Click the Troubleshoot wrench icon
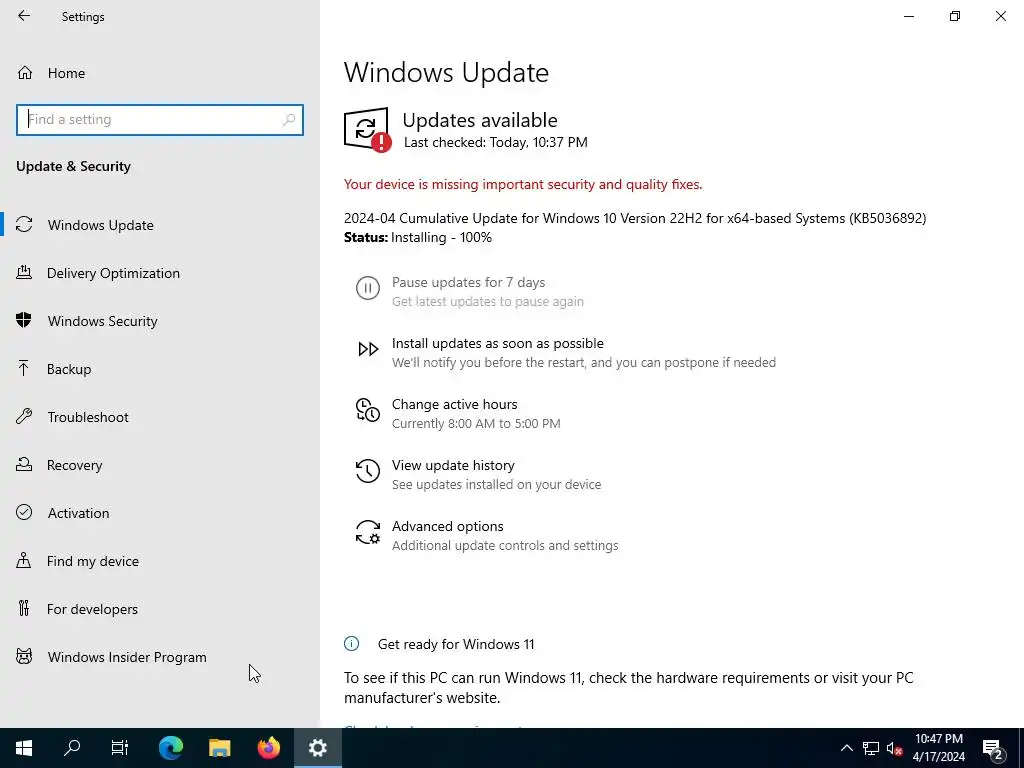 pos(24,417)
